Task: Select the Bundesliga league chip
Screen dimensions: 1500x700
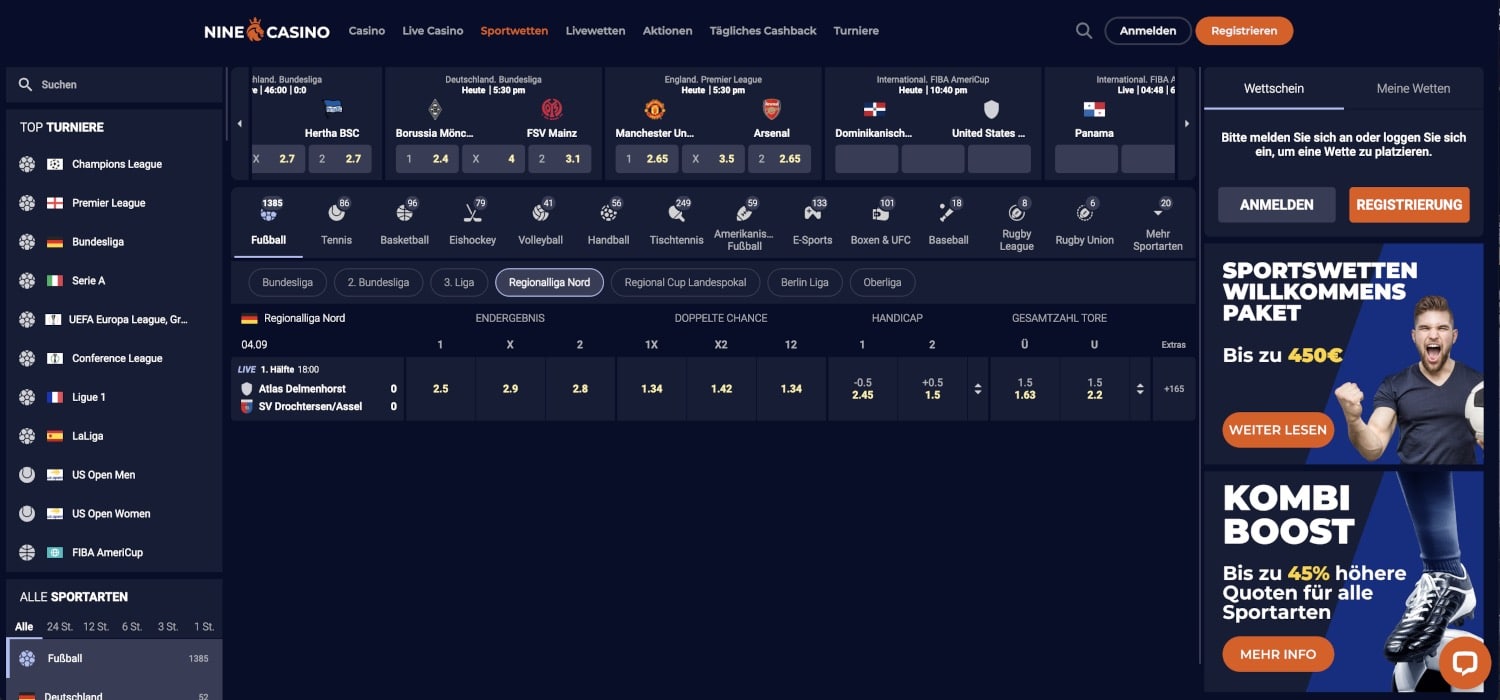Action: (288, 283)
